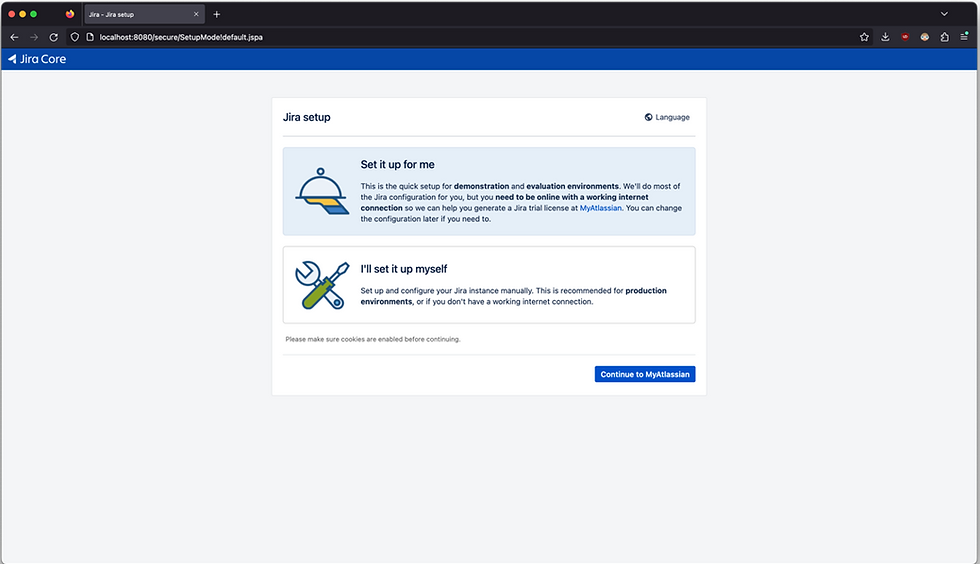Open a new browser tab
This screenshot has width=980, height=564.
point(217,14)
